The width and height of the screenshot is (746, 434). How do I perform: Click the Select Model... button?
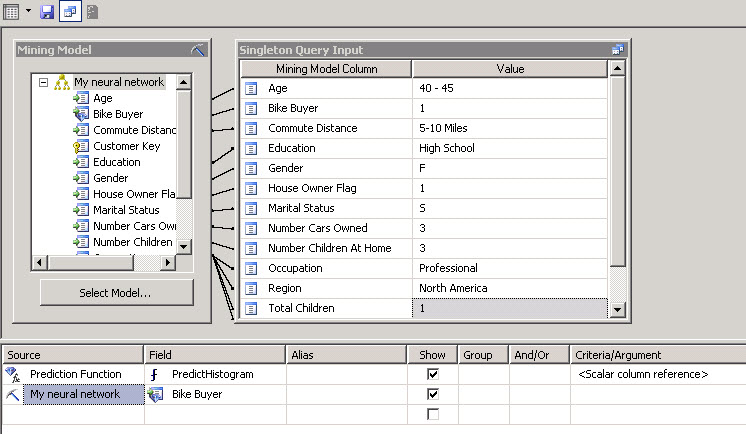coord(116,293)
